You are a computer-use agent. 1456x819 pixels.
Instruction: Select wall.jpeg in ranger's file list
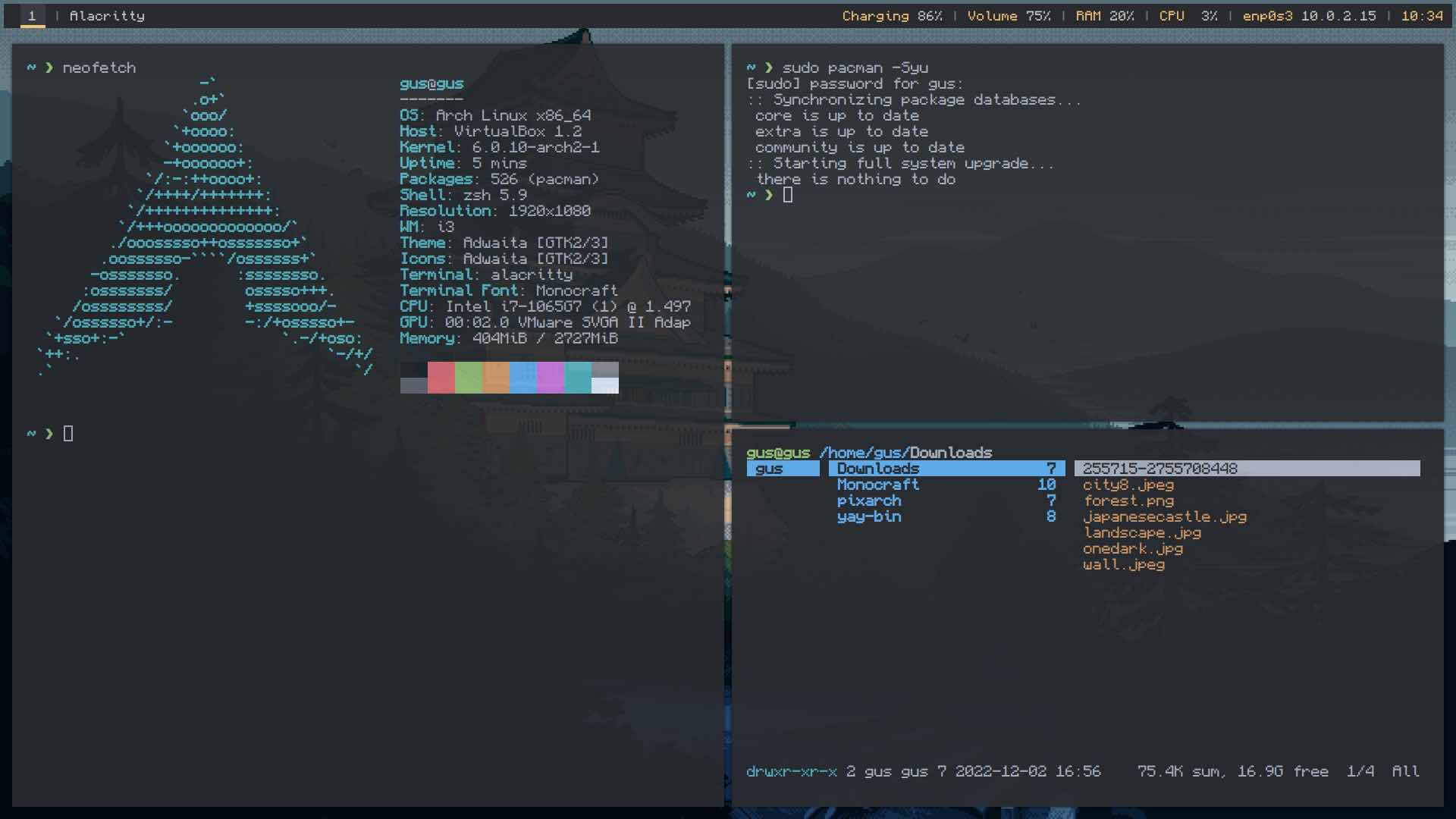pyautogui.click(x=1124, y=565)
